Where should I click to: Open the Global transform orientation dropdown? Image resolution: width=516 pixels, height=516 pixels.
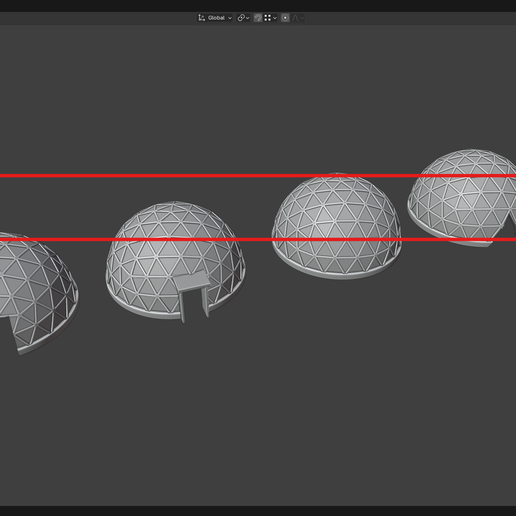click(x=215, y=18)
